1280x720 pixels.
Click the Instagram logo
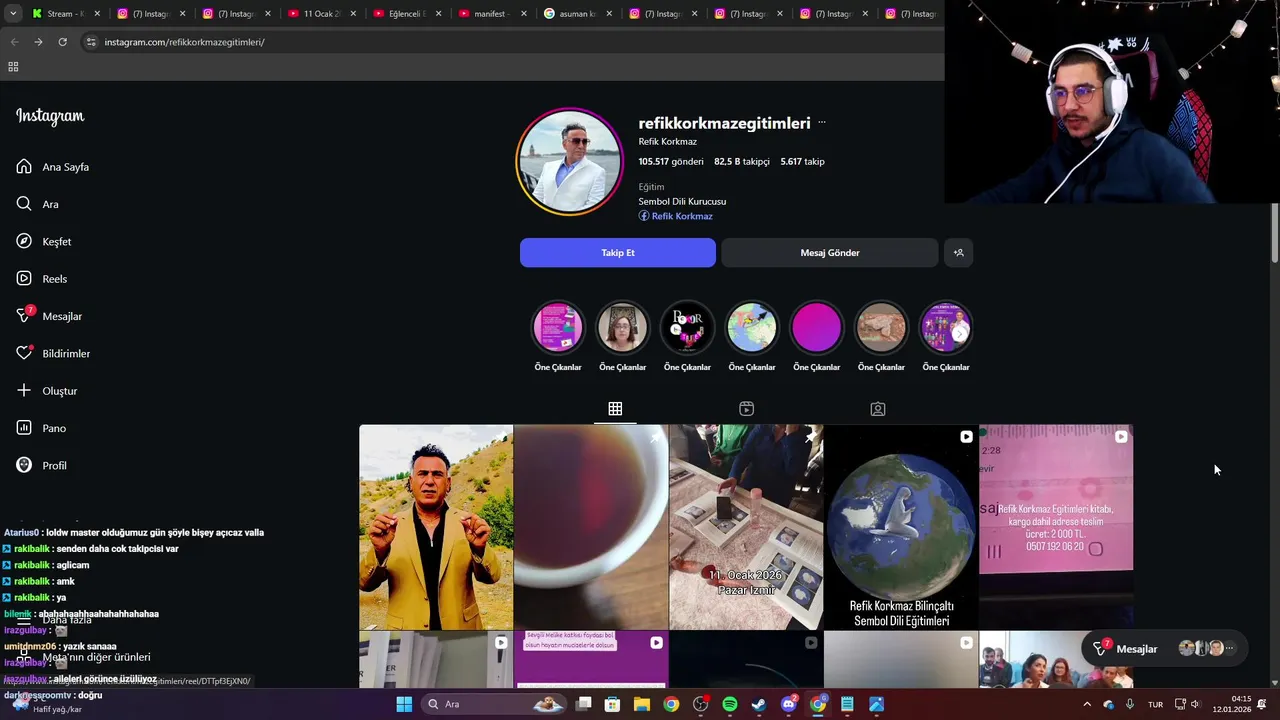point(50,116)
